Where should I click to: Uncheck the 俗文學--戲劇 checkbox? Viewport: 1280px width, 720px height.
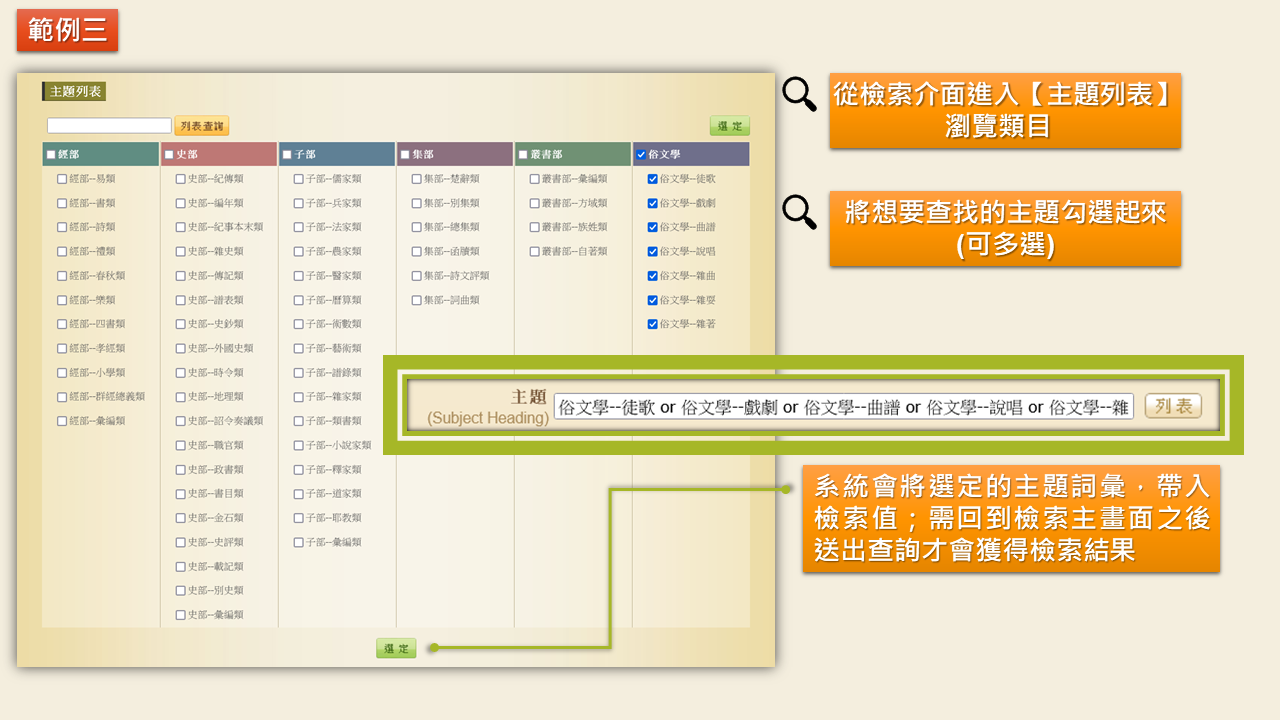pyautogui.click(x=653, y=203)
